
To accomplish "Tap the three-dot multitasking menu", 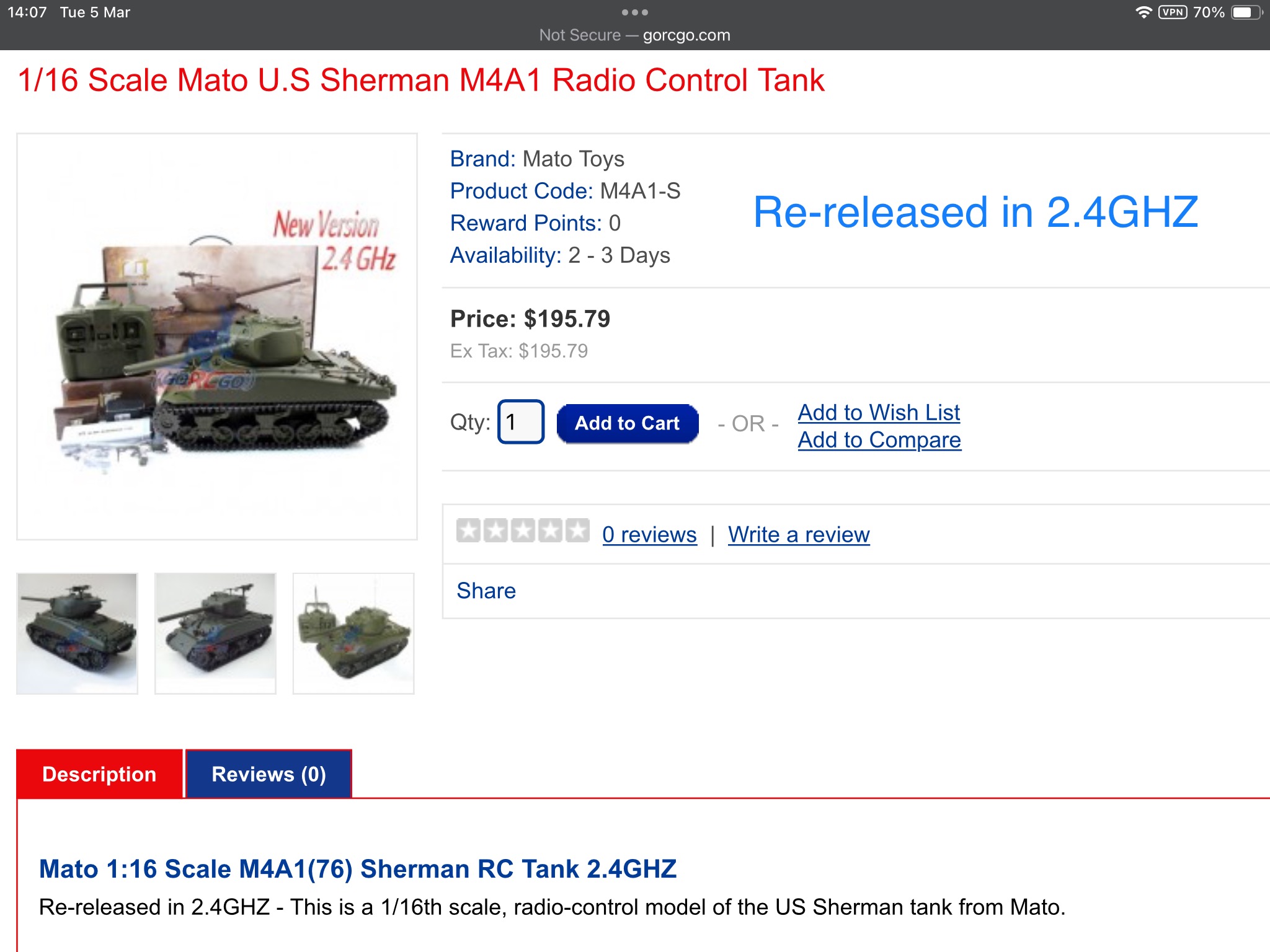I will tap(634, 12).
